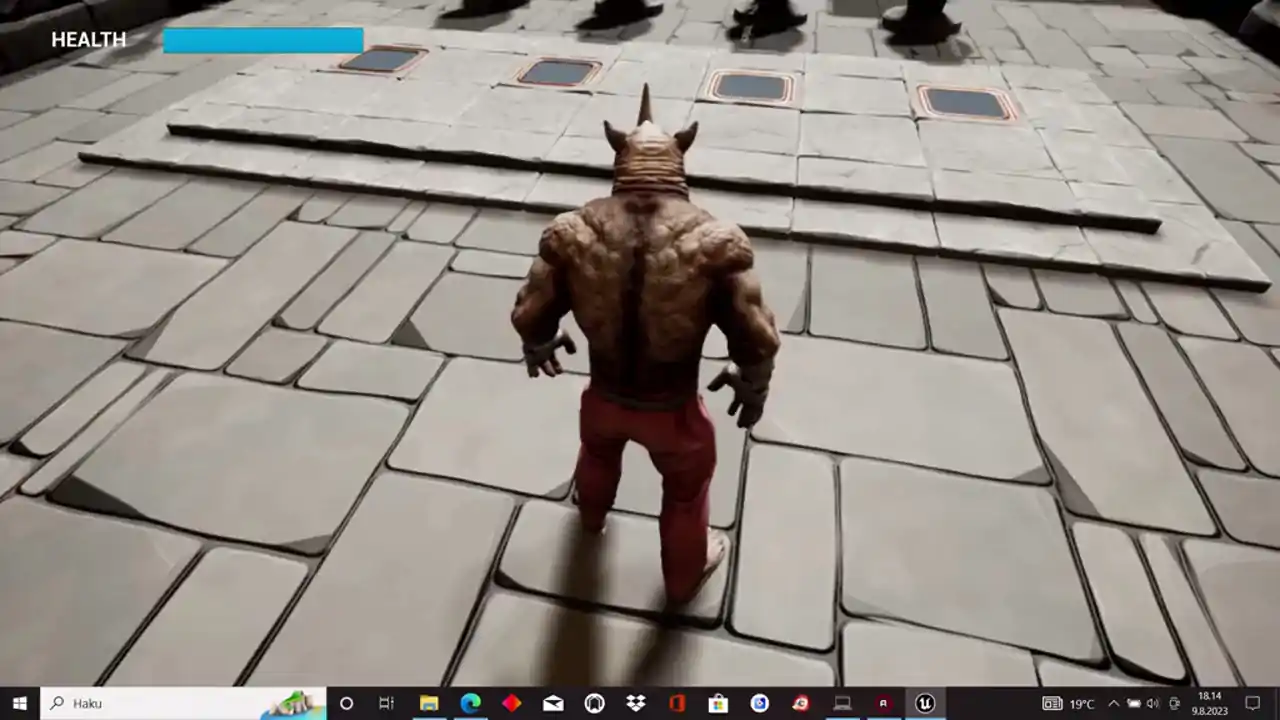The image size is (1280, 720).
Task: Open Microsoft Store from taskbar
Action: [x=718, y=703]
